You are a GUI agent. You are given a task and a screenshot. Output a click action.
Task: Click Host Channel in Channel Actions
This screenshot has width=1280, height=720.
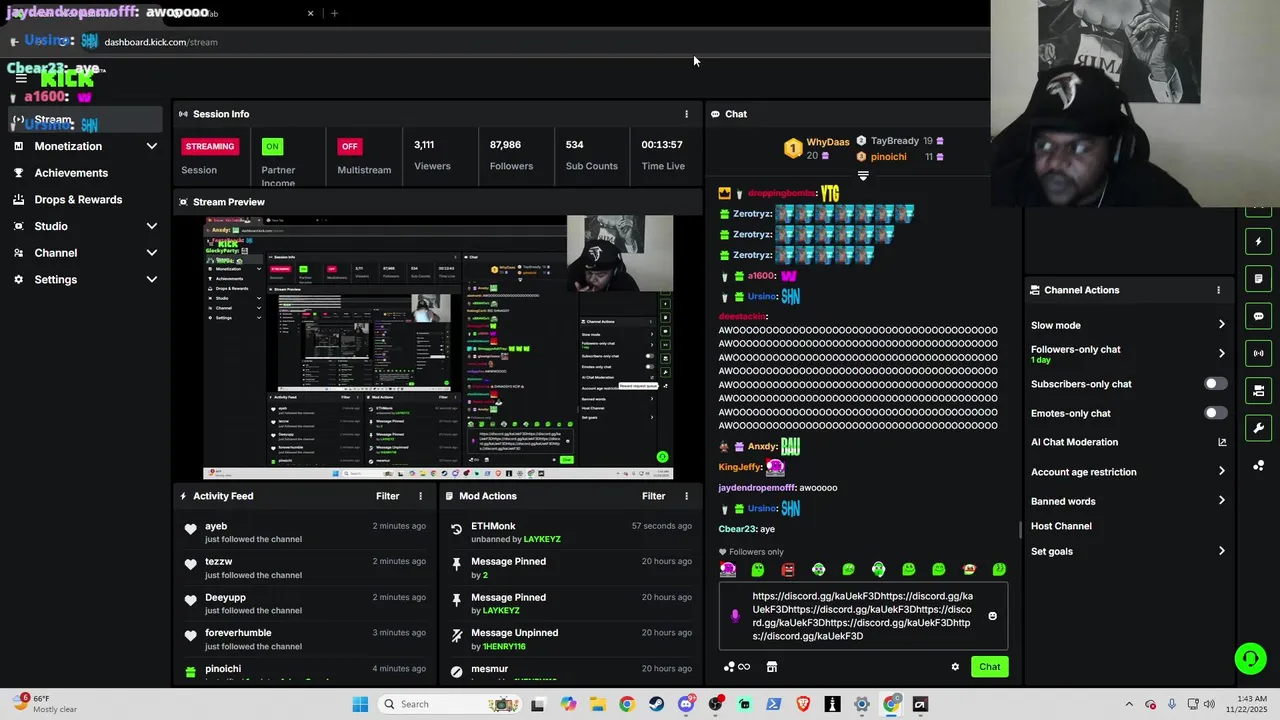click(1061, 526)
